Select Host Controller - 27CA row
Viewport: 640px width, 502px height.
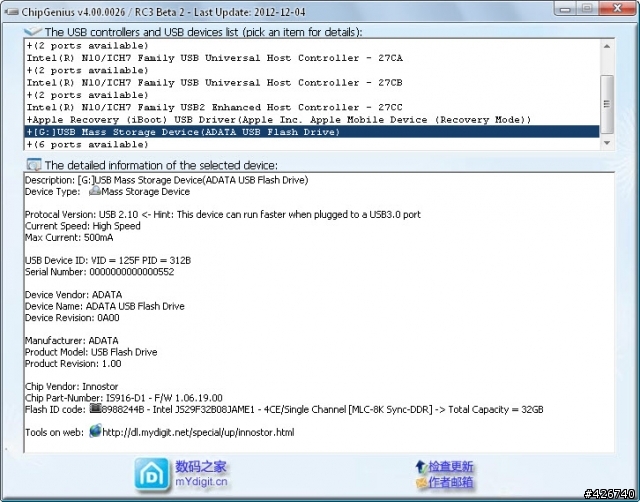312,58
